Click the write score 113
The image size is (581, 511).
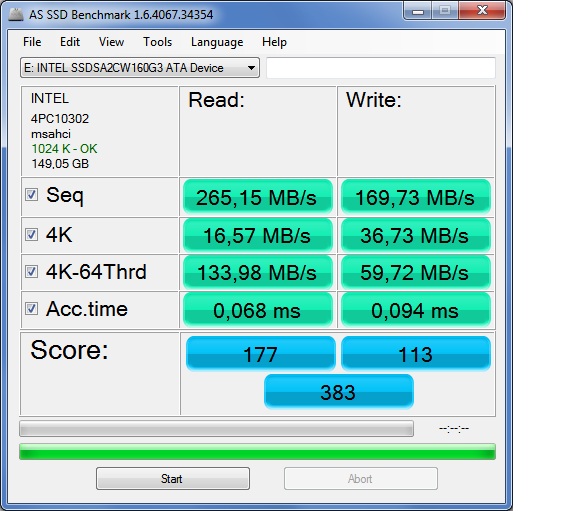tap(416, 354)
